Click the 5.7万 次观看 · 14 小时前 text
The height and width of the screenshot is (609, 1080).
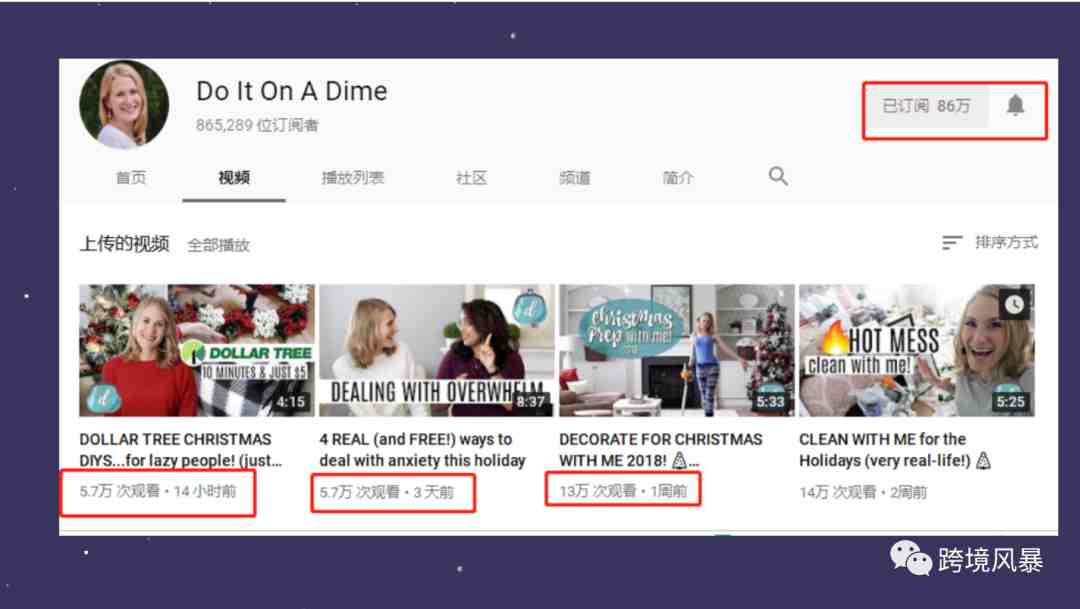click(x=158, y=491)
